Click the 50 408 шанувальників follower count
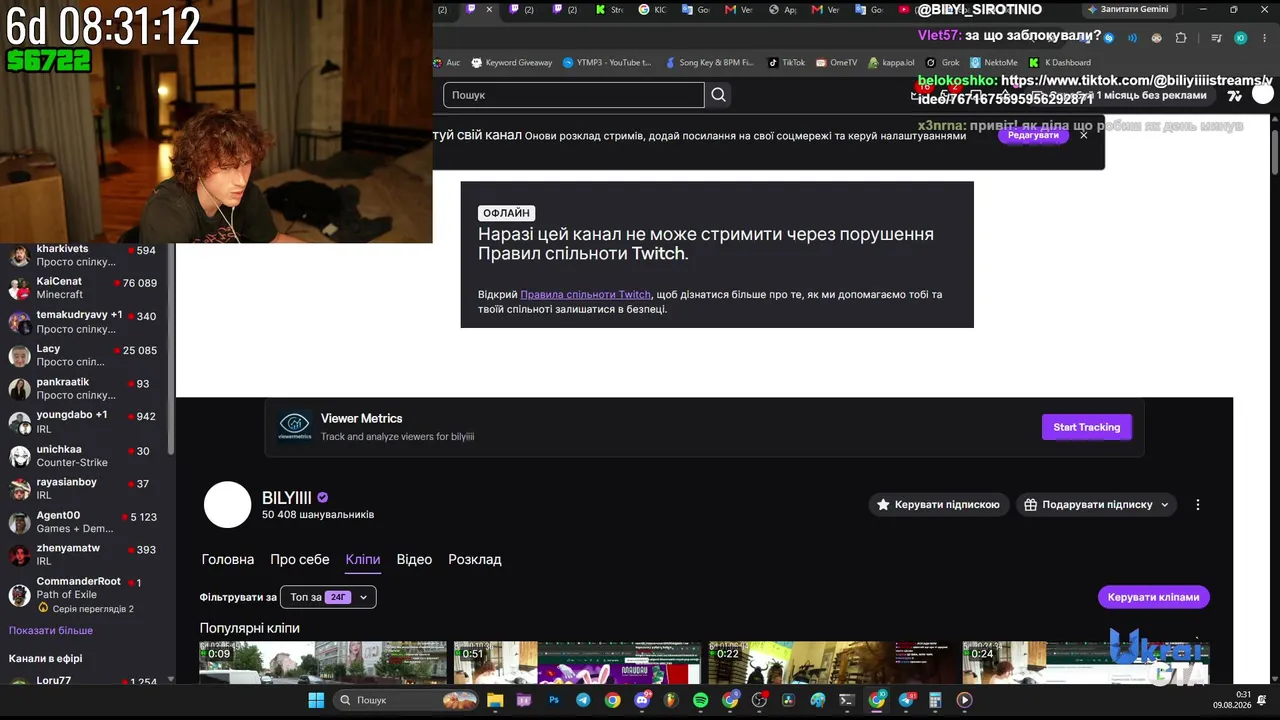Screen dimensions: 1280x720 (318, 515)
